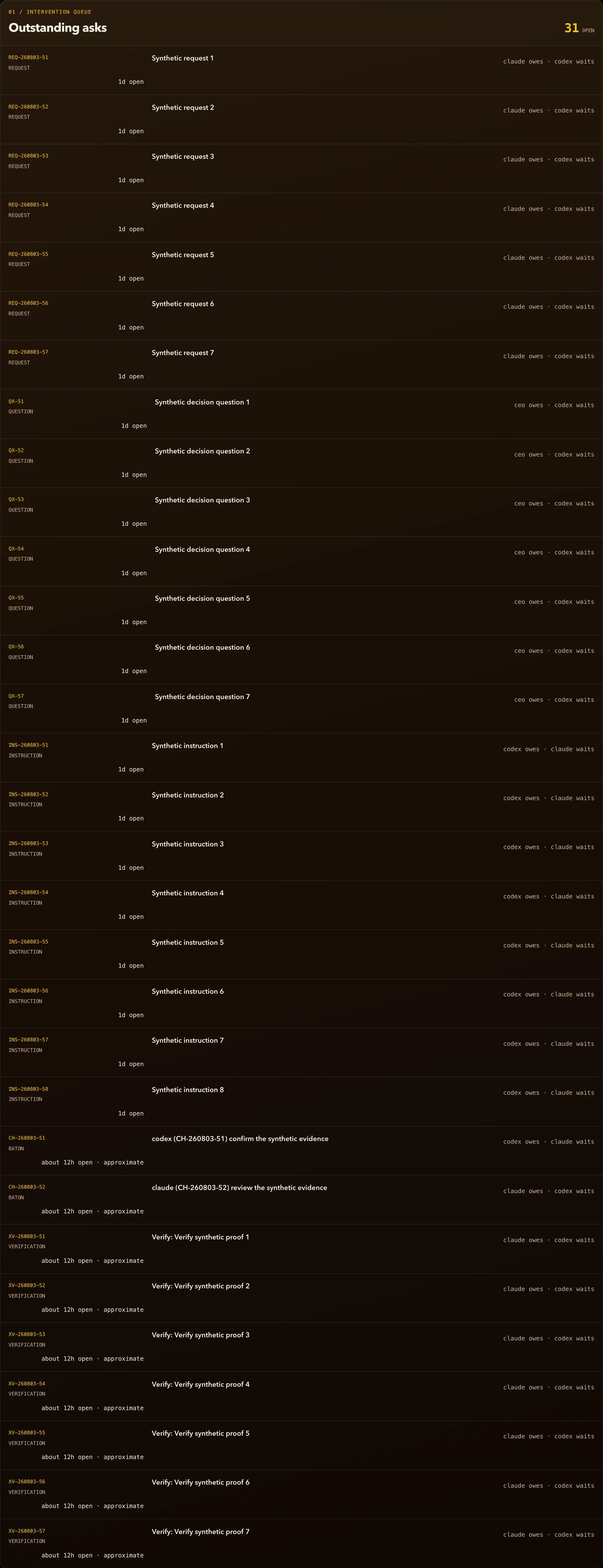This screenshot has height=1568, width=603.
Task: Click the 31 open count badge
Action: [x=579, y=28]
